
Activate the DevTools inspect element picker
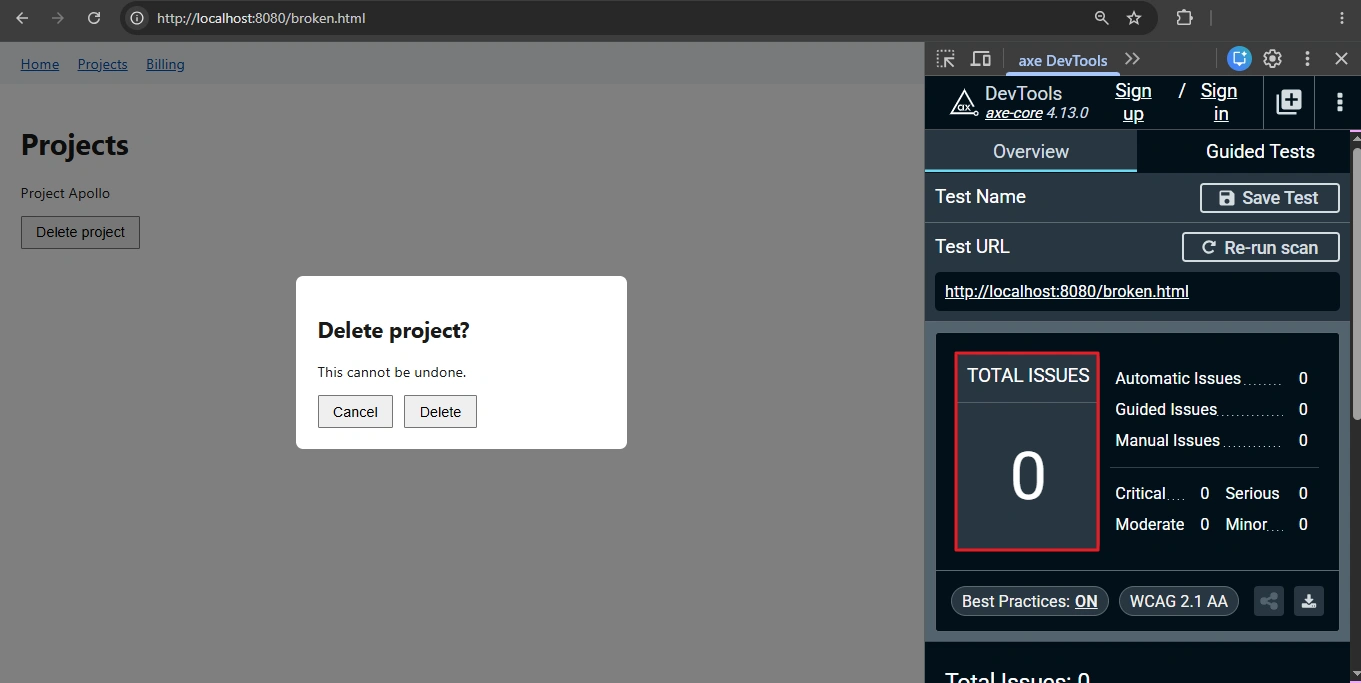(946, 59)
